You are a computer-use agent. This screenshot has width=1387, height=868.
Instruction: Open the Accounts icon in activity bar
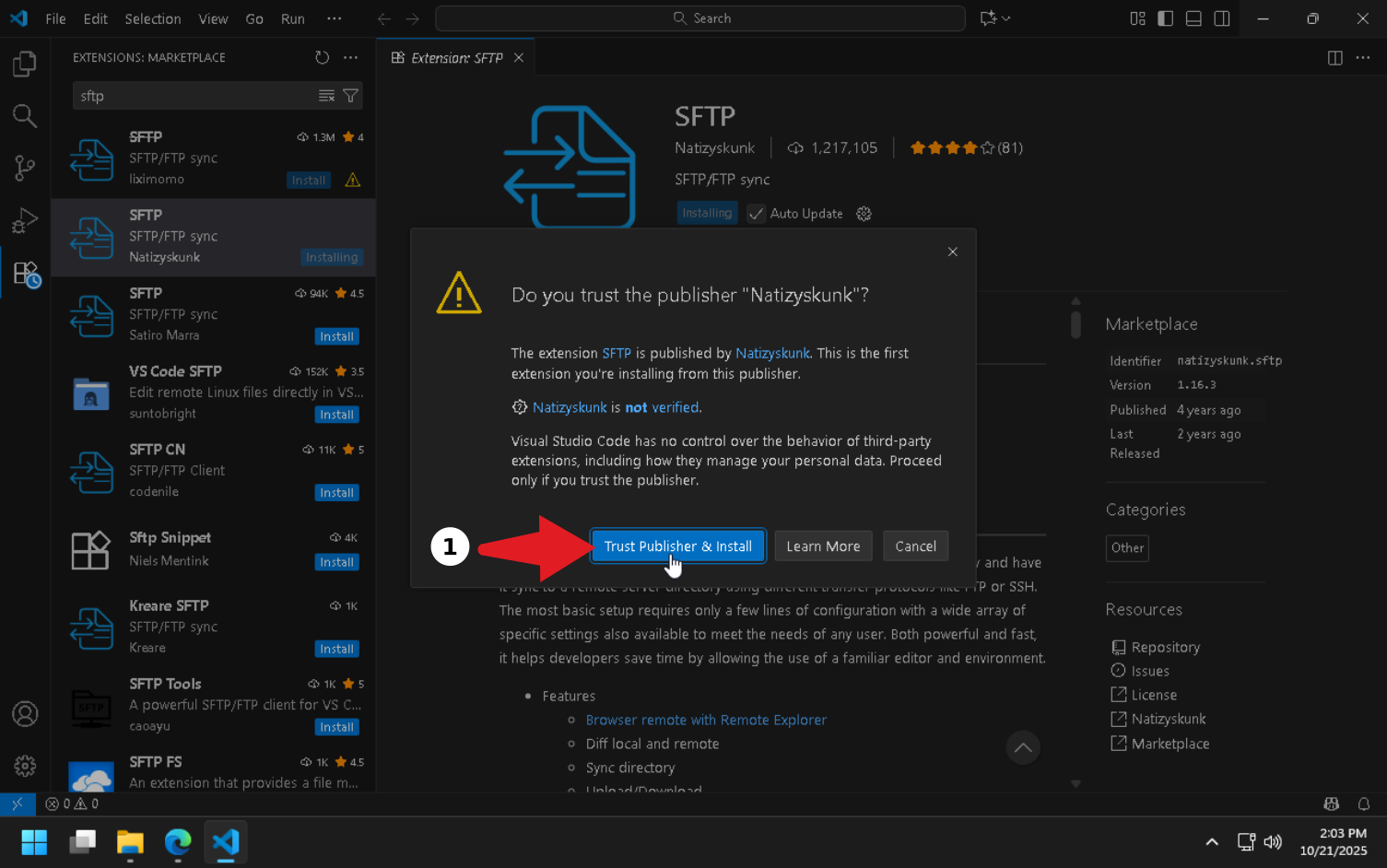point(25,713)
